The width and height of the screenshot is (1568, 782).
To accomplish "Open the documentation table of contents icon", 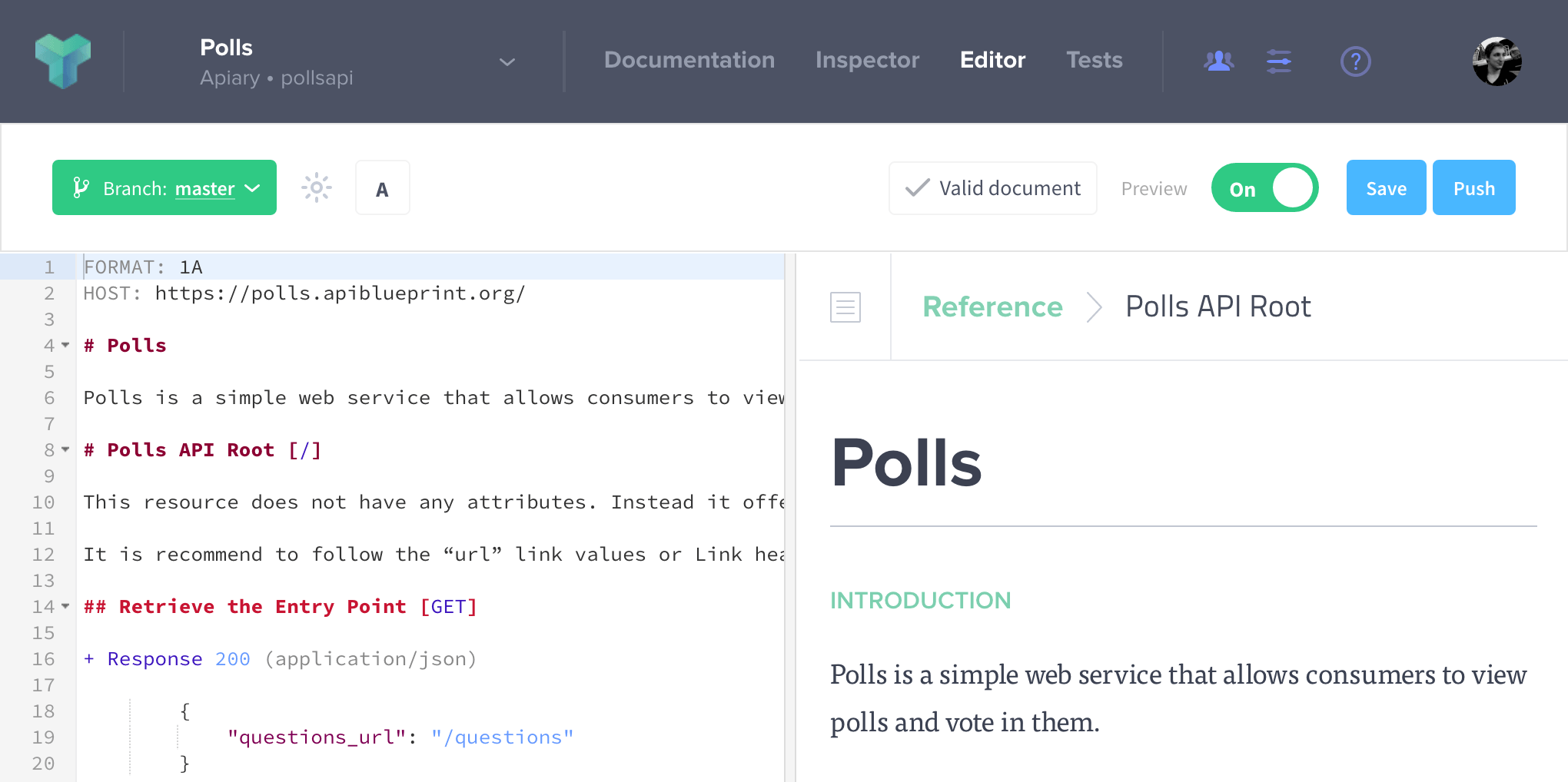I will pos(845,307).
